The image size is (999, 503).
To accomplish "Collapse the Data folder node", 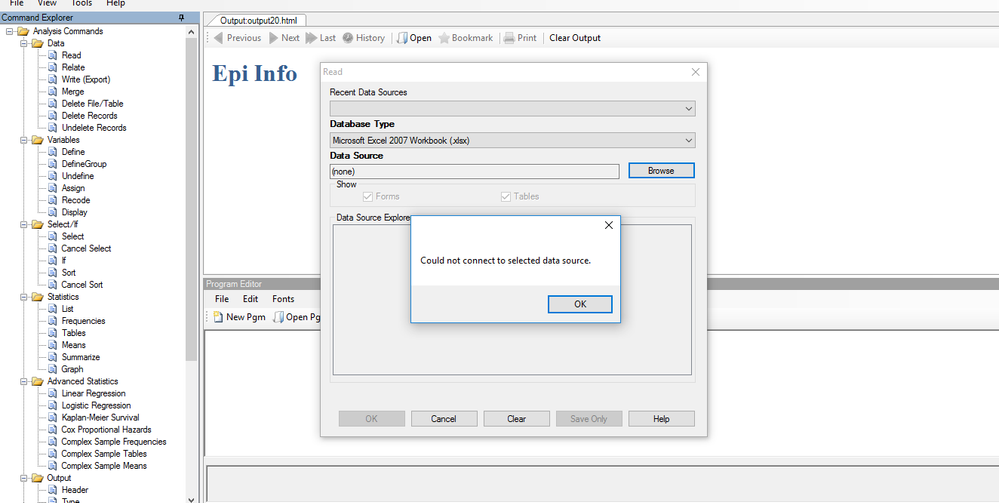I will 24,43.
